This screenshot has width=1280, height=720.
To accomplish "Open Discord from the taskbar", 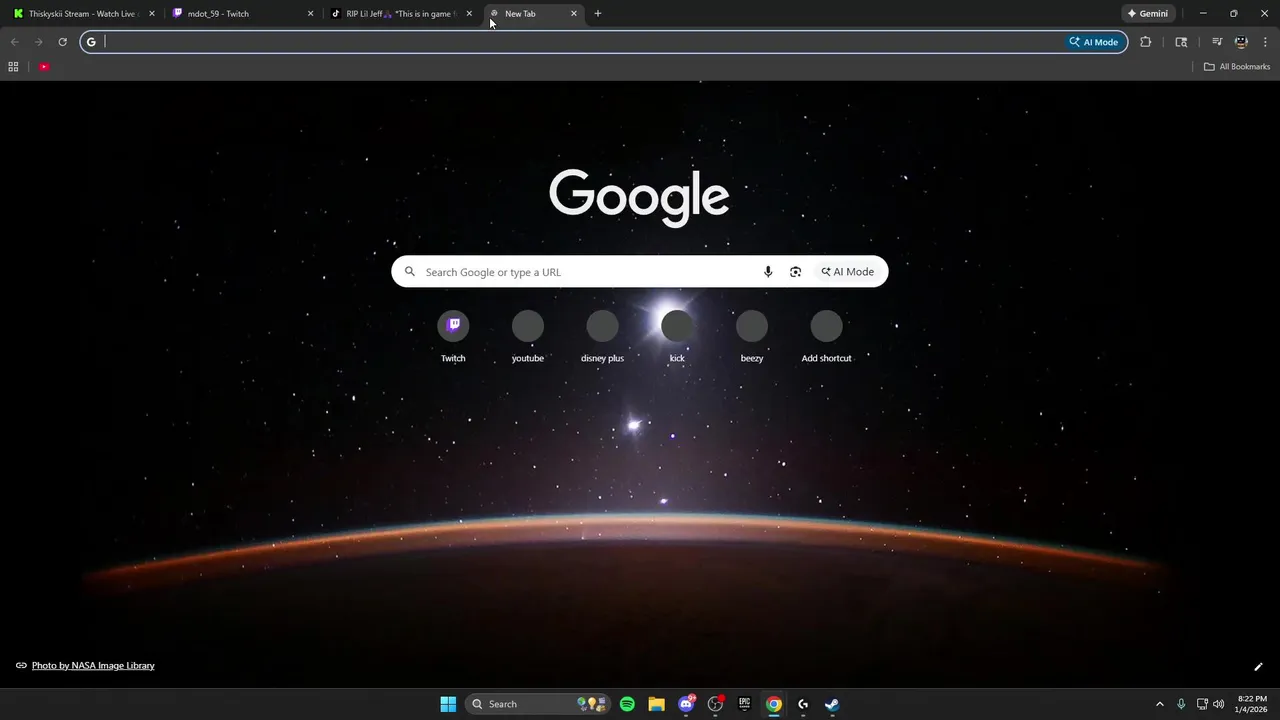I will (x=686, y=704).
